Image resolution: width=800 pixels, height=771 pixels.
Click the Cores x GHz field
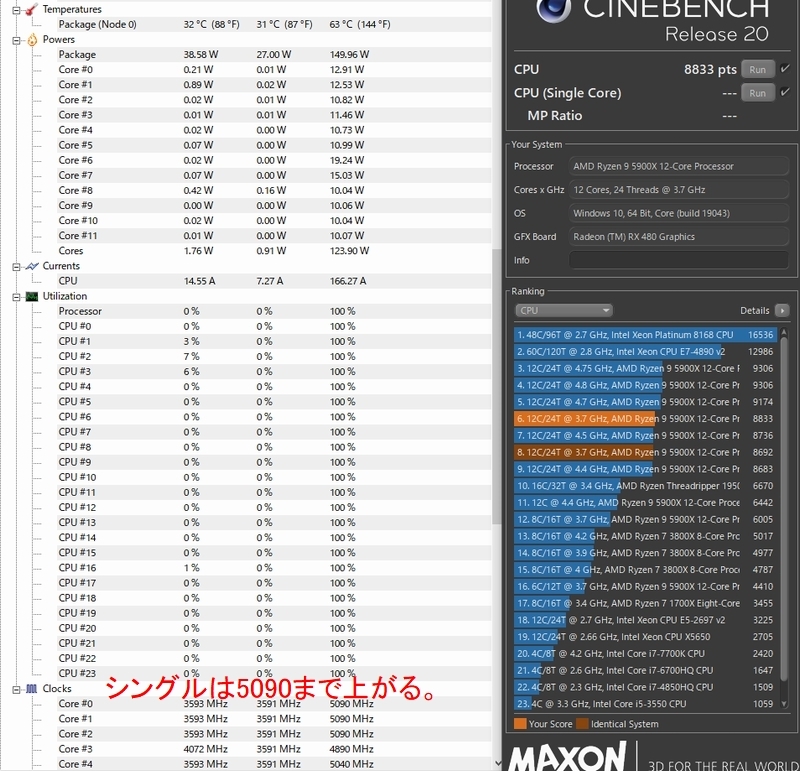679,189
